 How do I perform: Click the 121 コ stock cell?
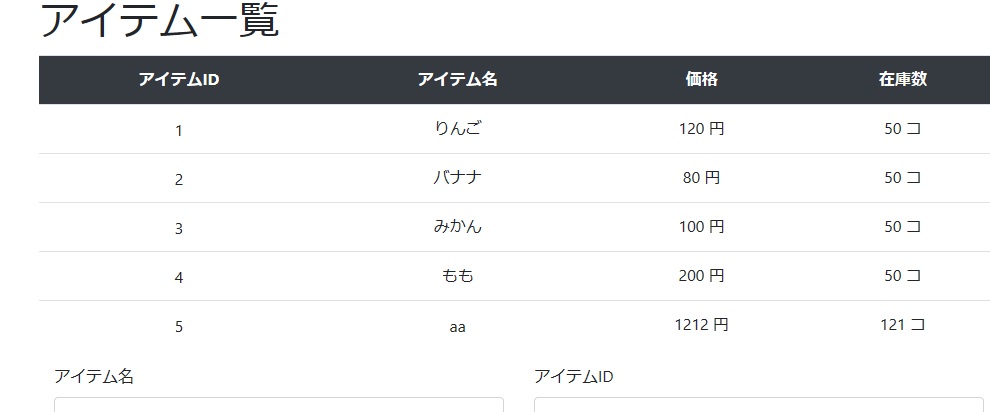[903, 325]
